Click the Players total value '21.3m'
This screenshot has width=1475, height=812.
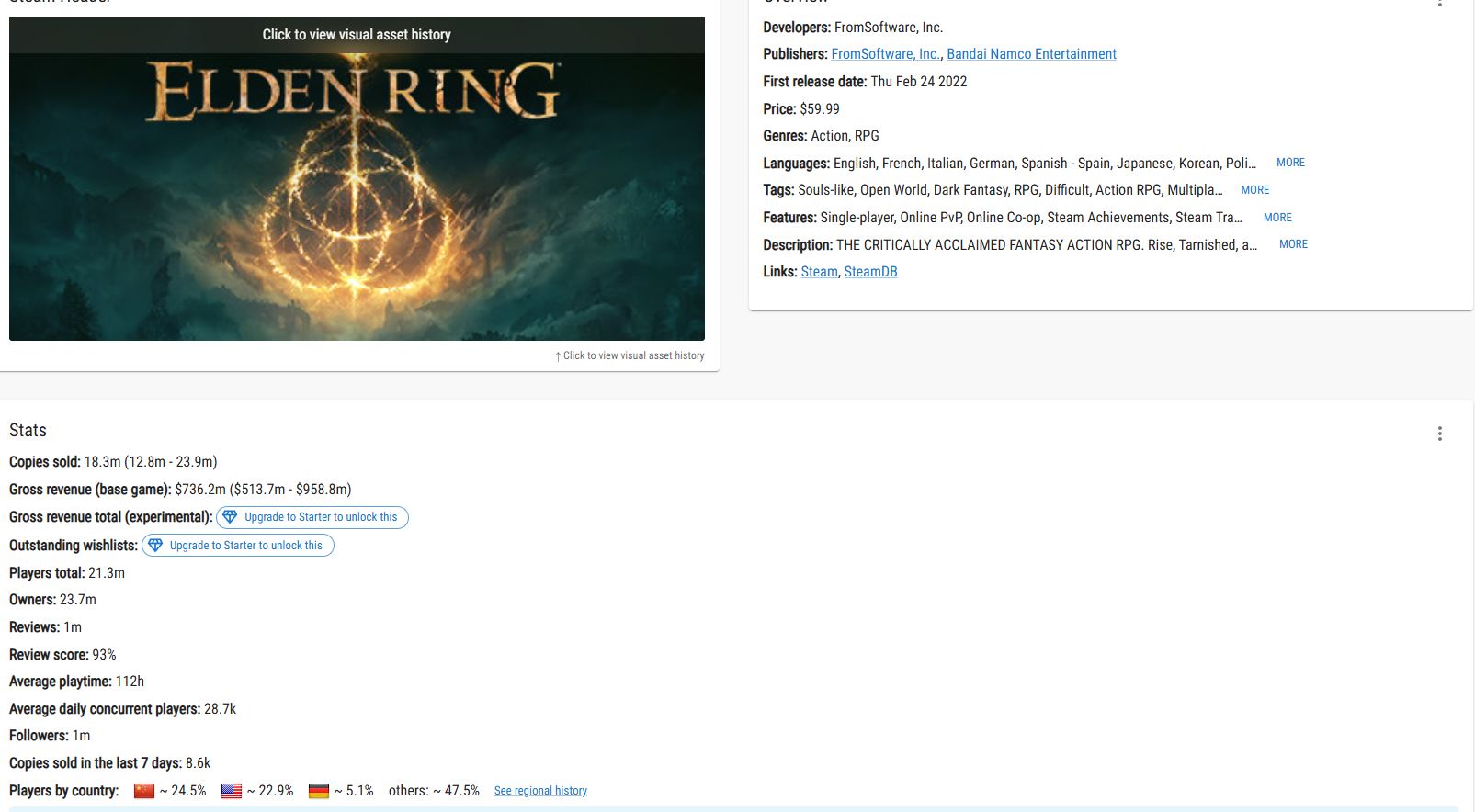click(x=107, y=573)
